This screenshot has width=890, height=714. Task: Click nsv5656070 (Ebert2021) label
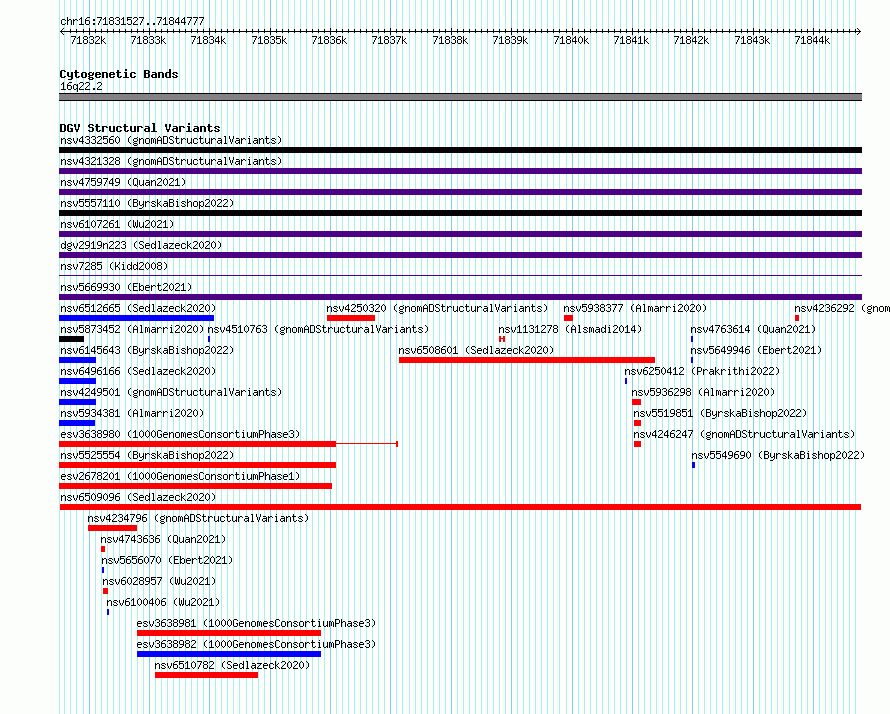click(x=167, y=560)
